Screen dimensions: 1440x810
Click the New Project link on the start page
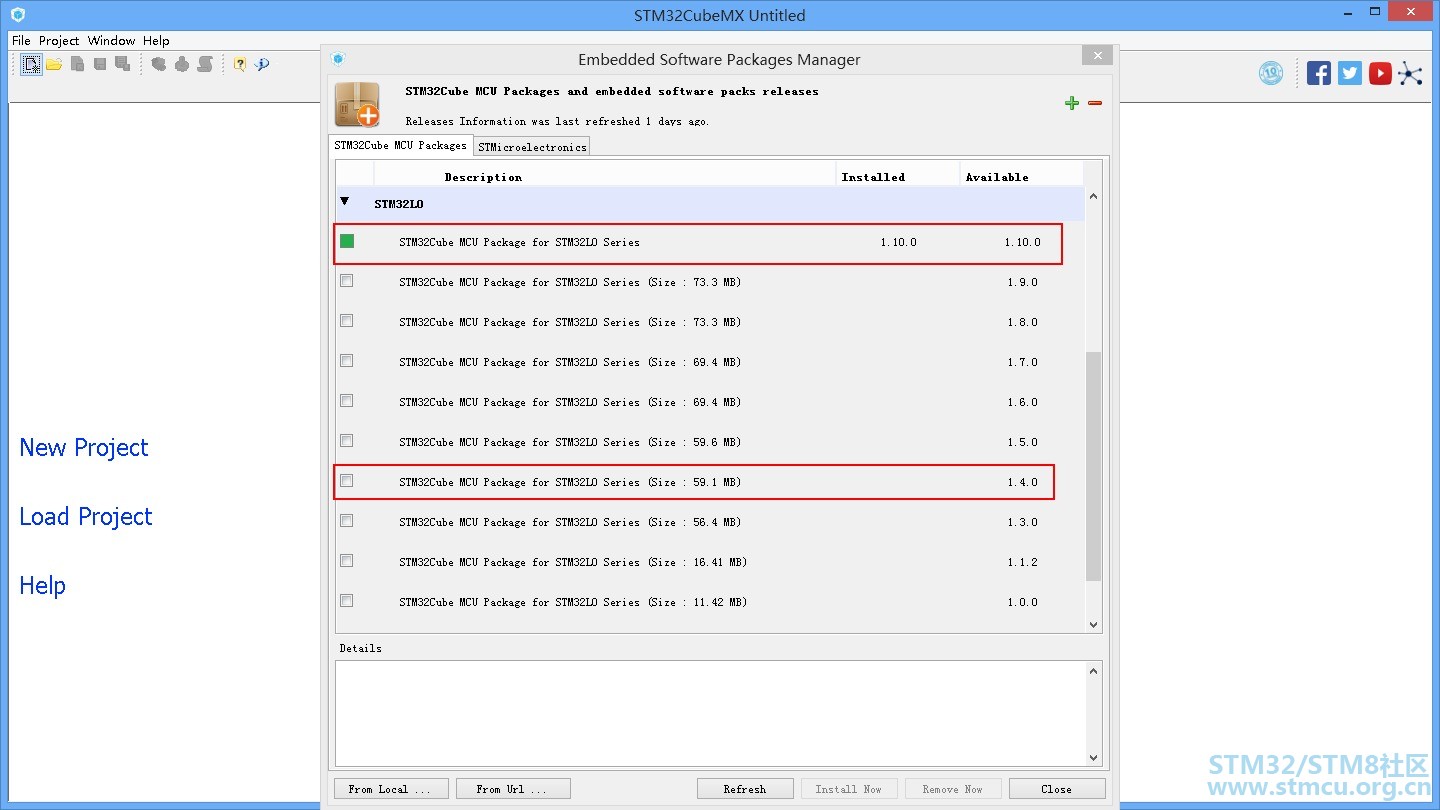coord(84,448)
